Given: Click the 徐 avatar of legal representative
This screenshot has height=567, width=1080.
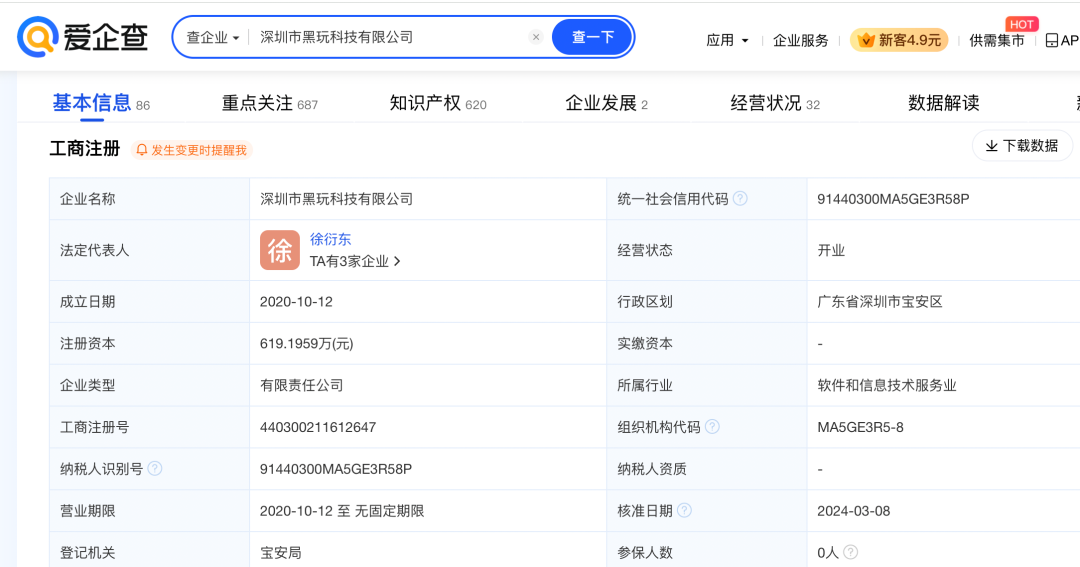Looking at the screenshot, I should pyautogui.click(x=280, y=250).
